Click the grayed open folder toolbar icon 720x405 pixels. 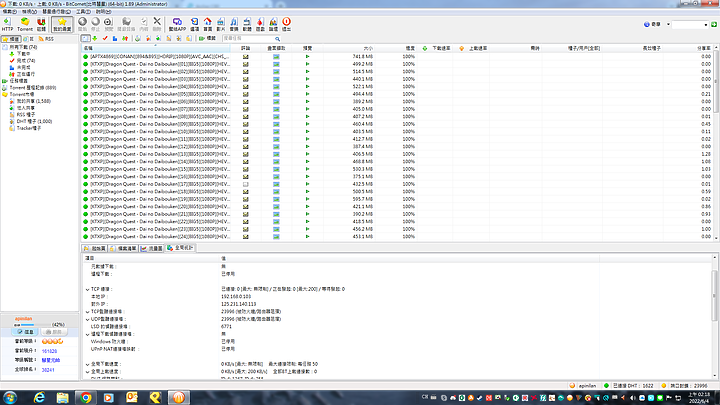coord(126,24)
